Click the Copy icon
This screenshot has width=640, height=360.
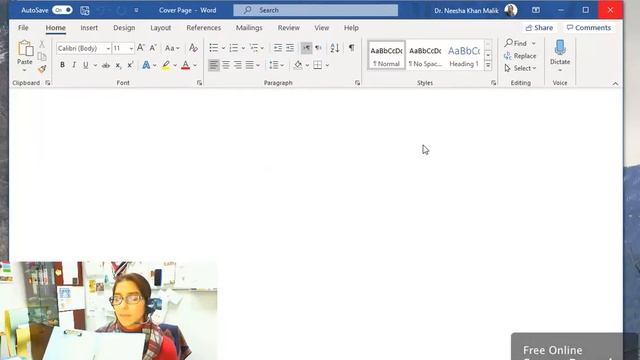click(42, 57)
